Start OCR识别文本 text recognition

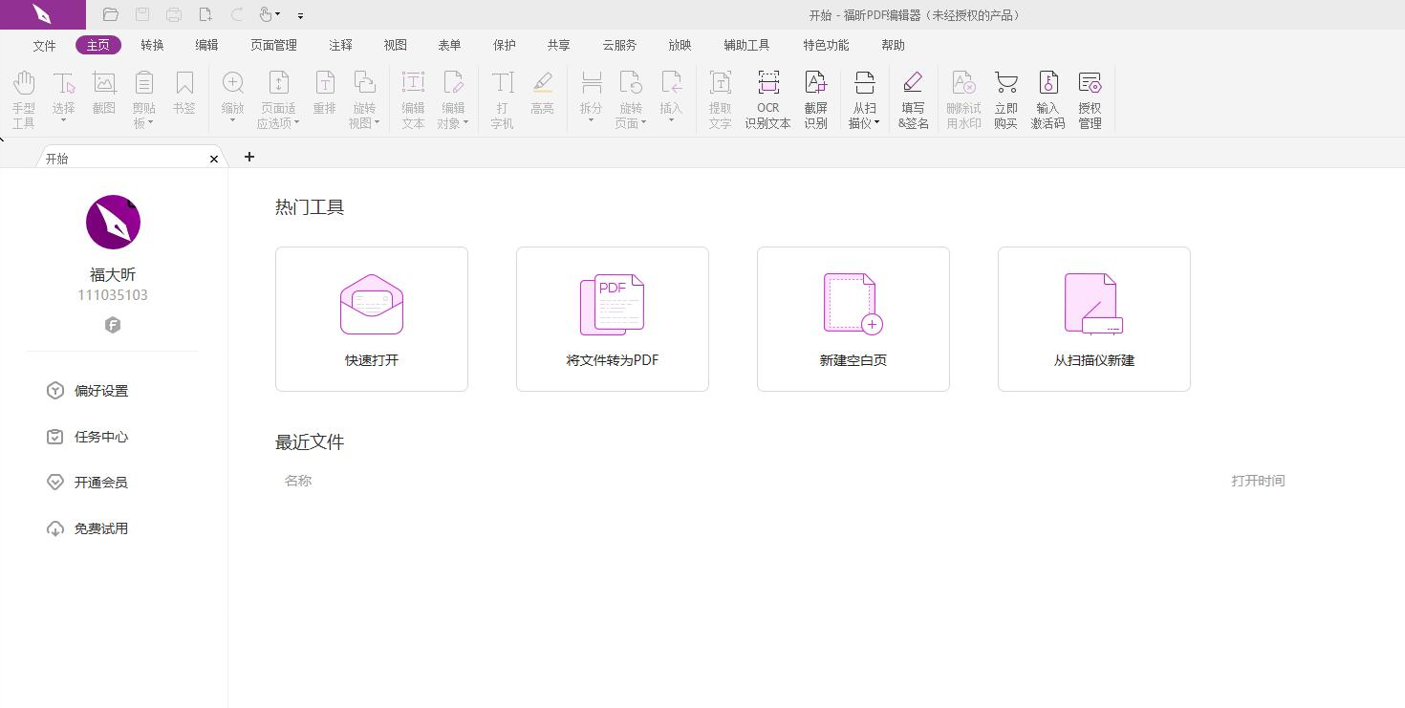tap(767, 97)
